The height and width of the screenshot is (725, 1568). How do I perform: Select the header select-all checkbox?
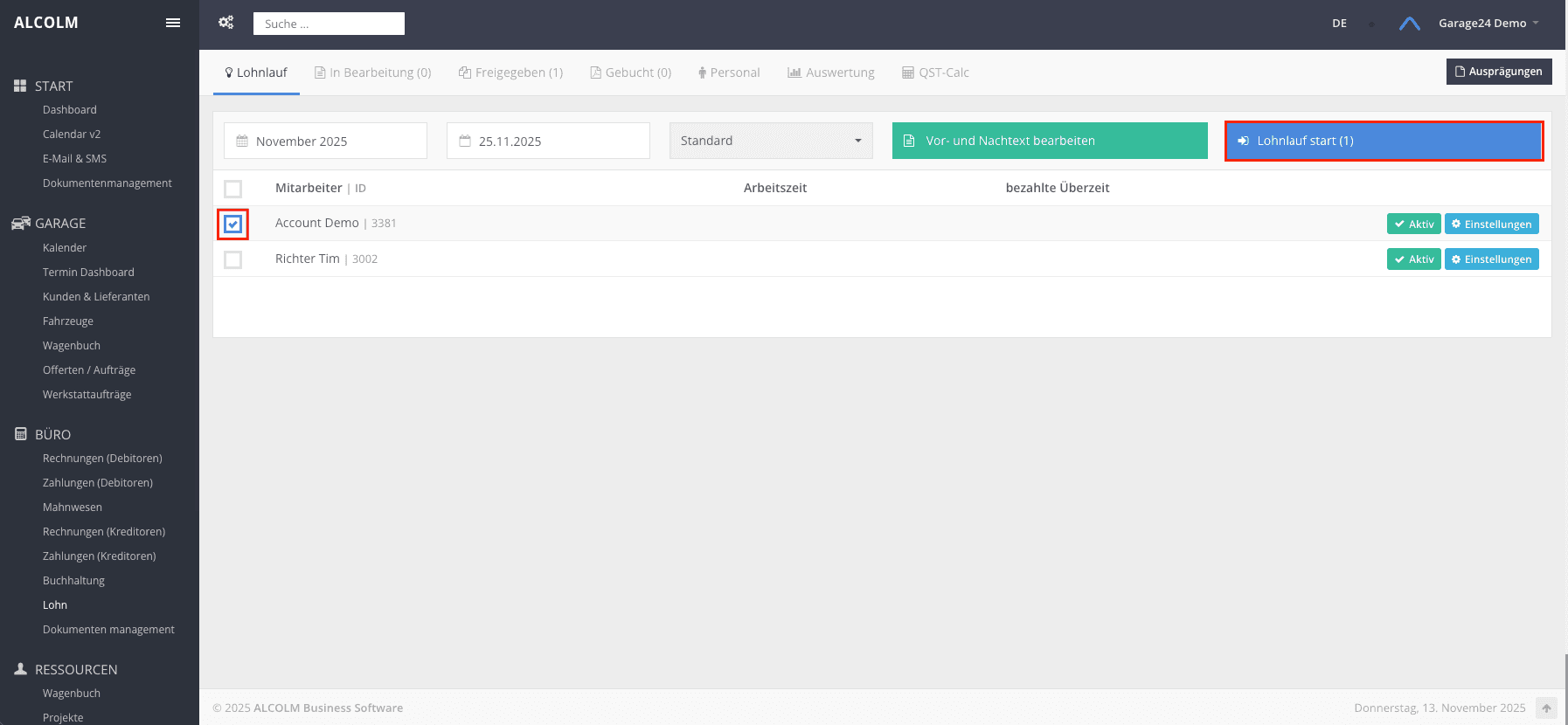[x=232, y=189]
